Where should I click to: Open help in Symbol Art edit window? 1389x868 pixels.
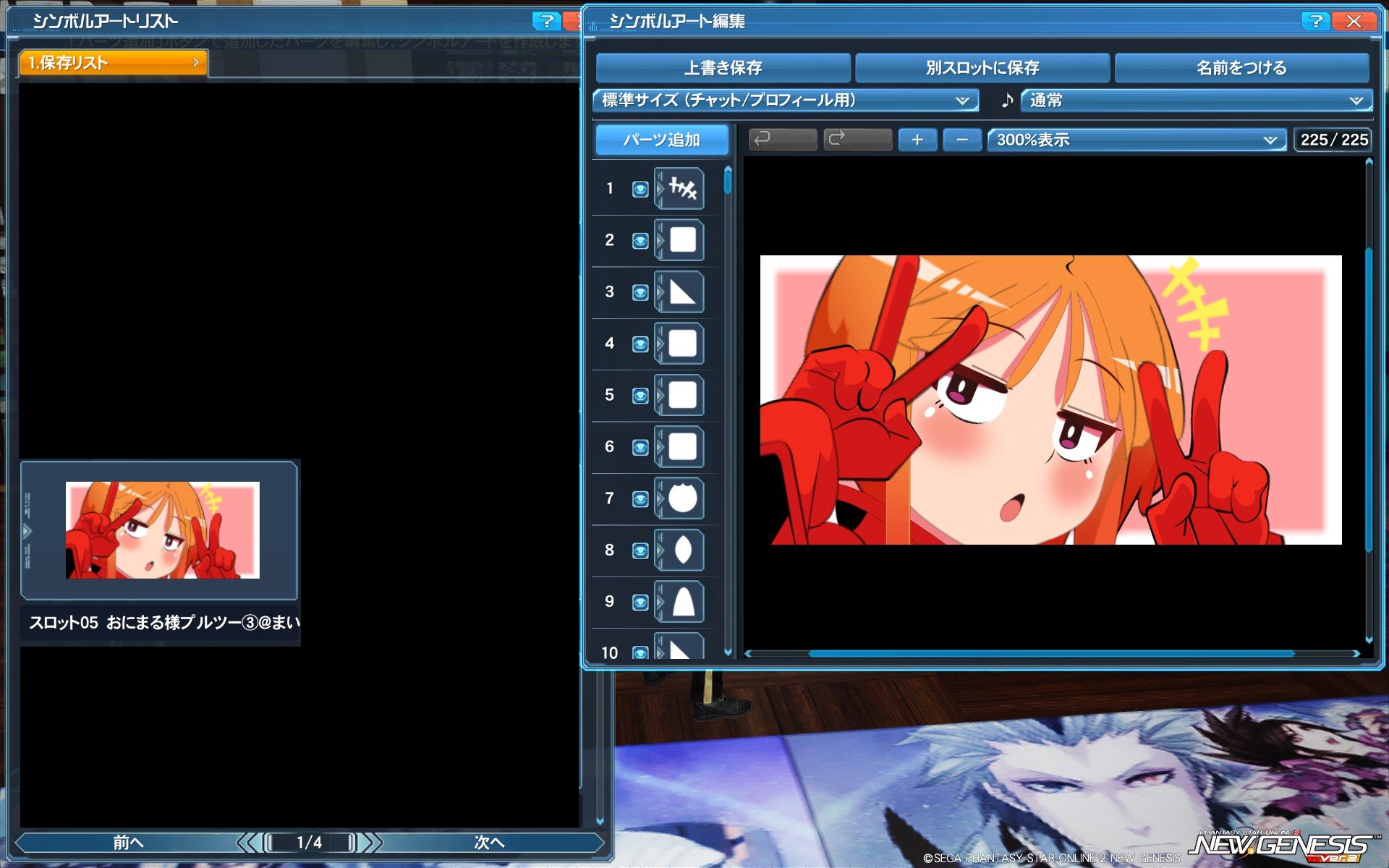point(1315,21)
